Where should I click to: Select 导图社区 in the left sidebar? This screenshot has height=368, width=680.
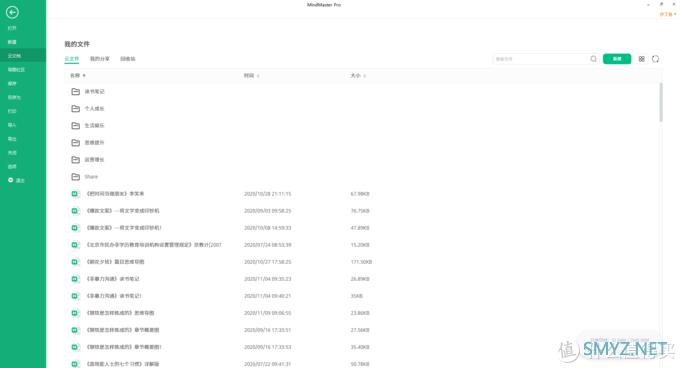coord(16,70)
